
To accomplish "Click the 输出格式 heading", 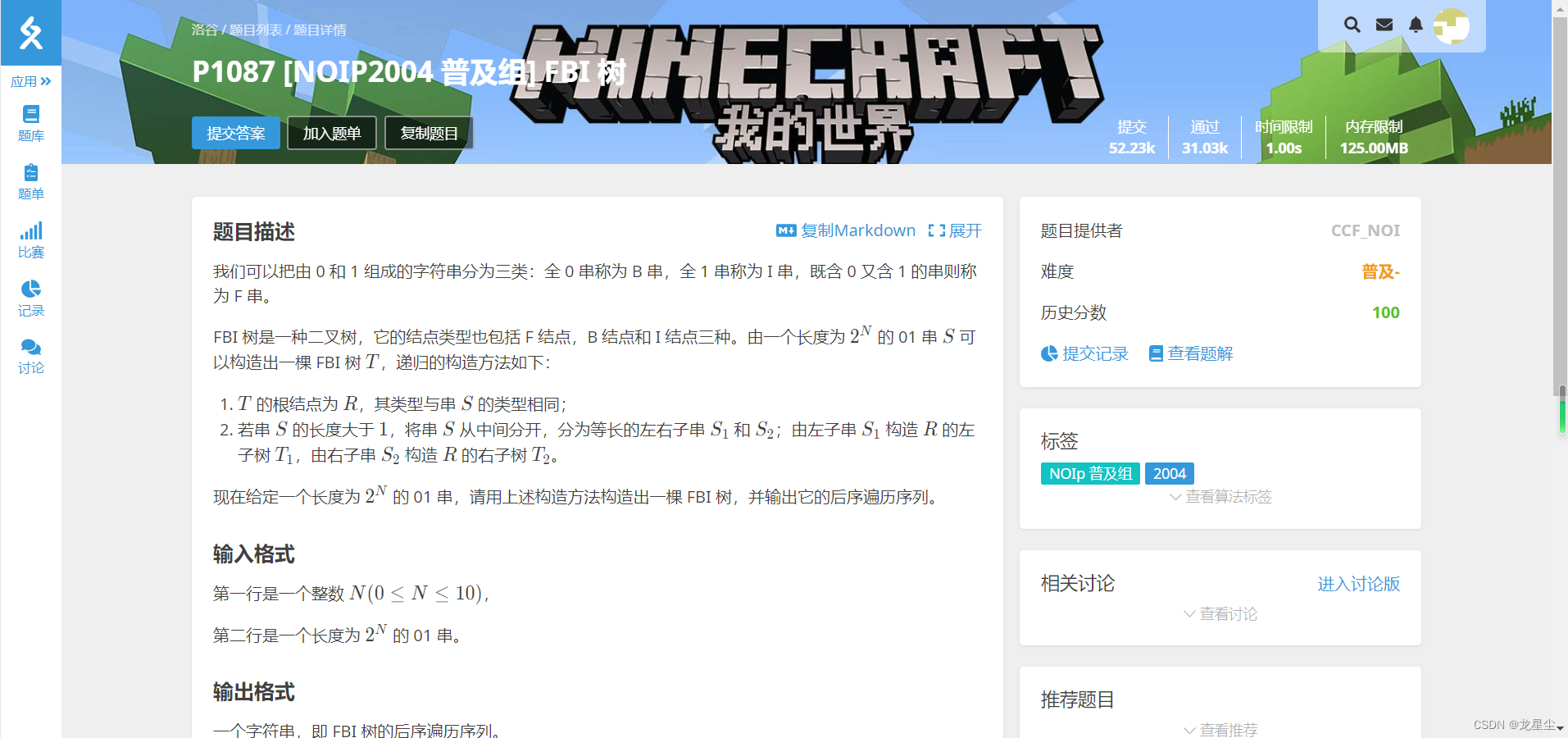I will pyautogui.click(x=254, y=692).
